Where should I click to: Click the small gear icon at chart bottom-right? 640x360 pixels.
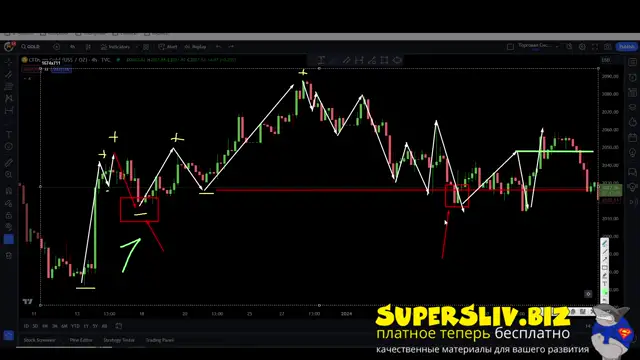tap(588, 294)
